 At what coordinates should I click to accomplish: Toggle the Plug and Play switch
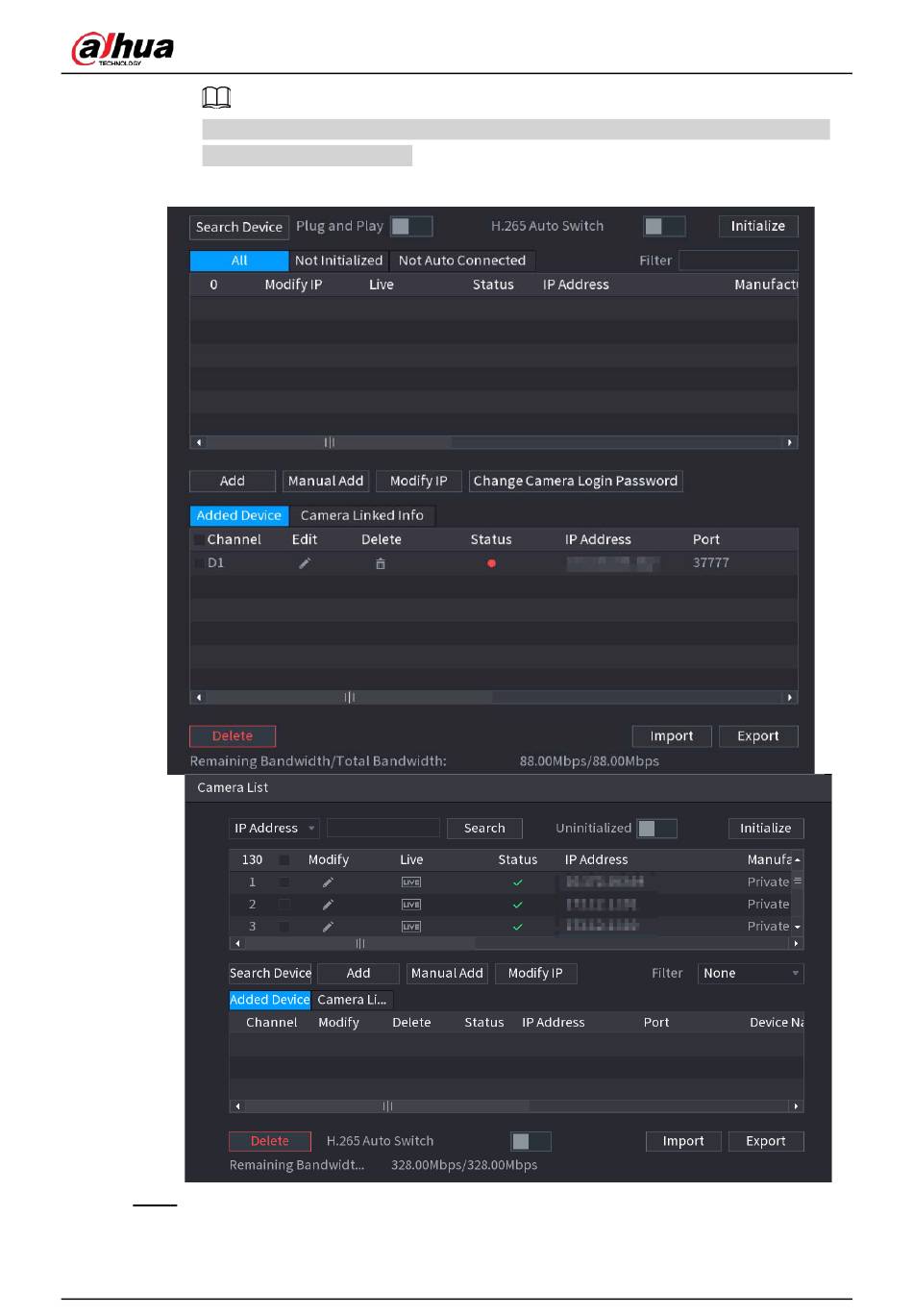coord(411,226)
